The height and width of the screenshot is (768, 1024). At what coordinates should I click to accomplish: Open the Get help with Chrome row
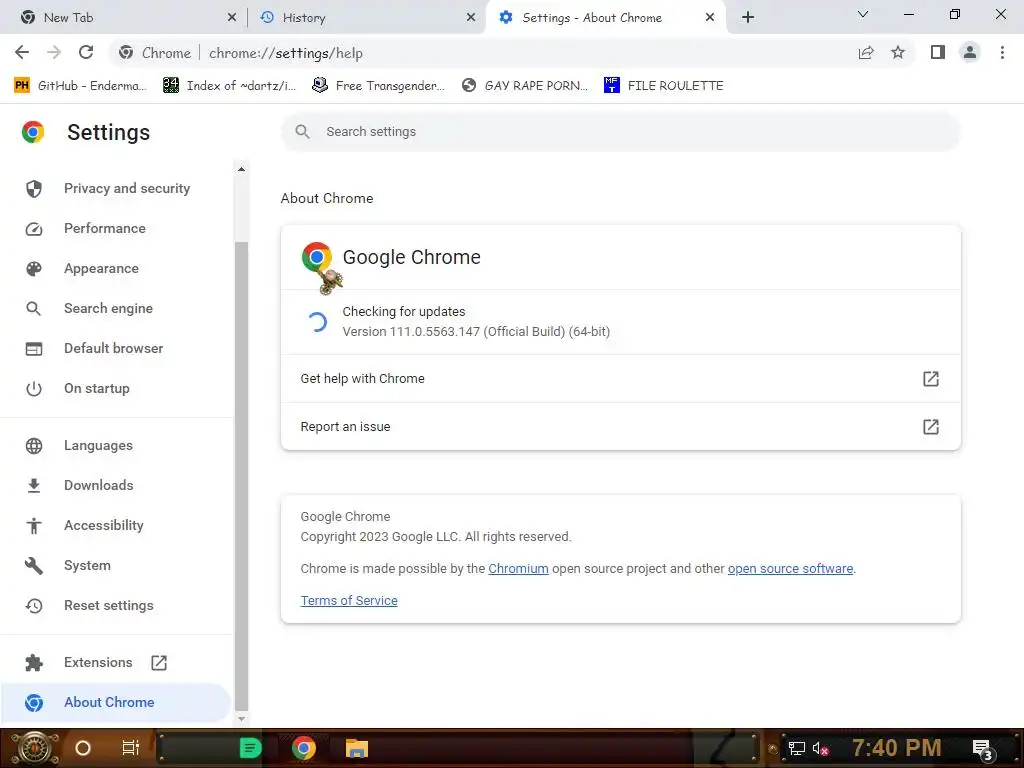click(620, 379)
